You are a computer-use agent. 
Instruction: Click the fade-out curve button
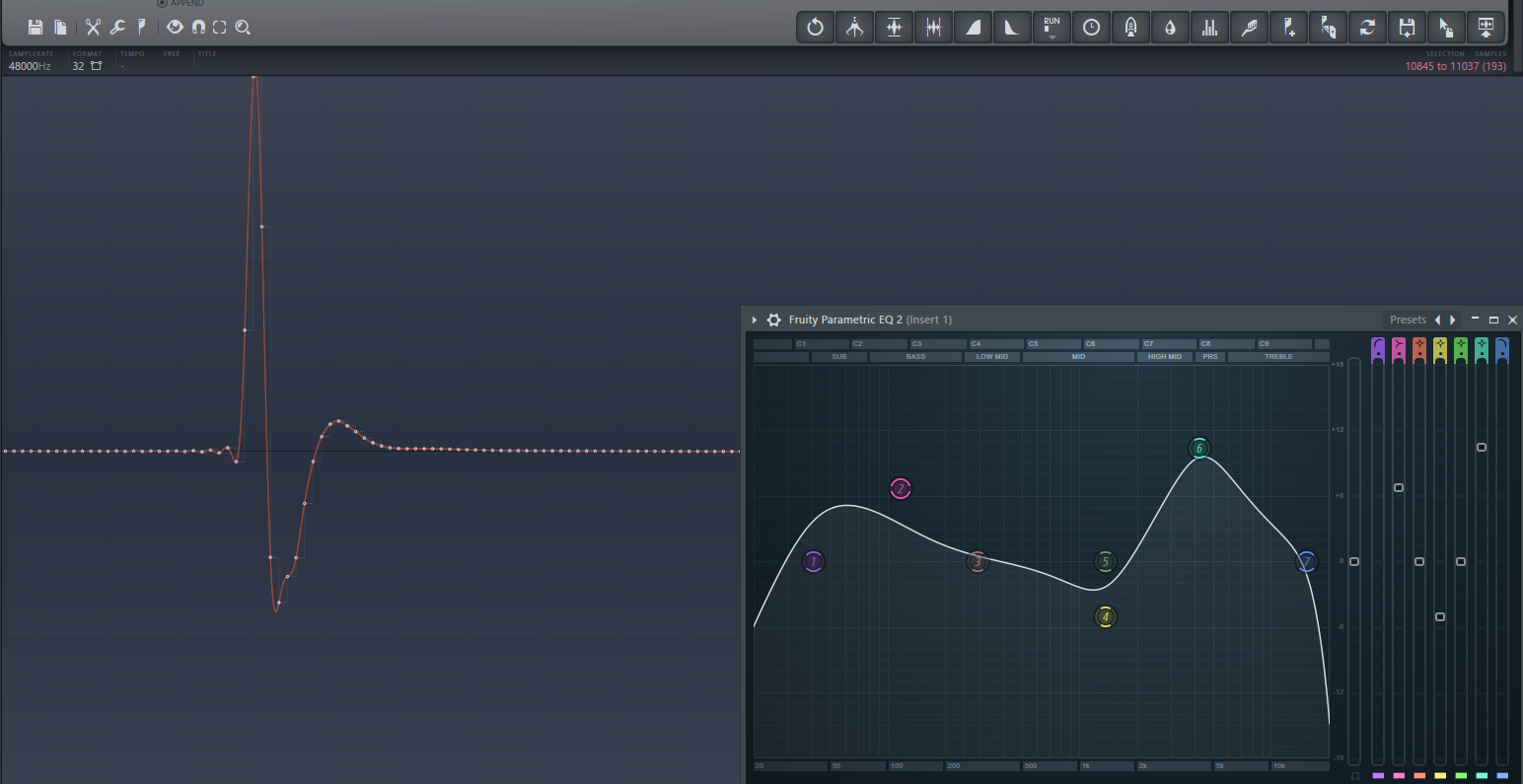click(1012, 28)
